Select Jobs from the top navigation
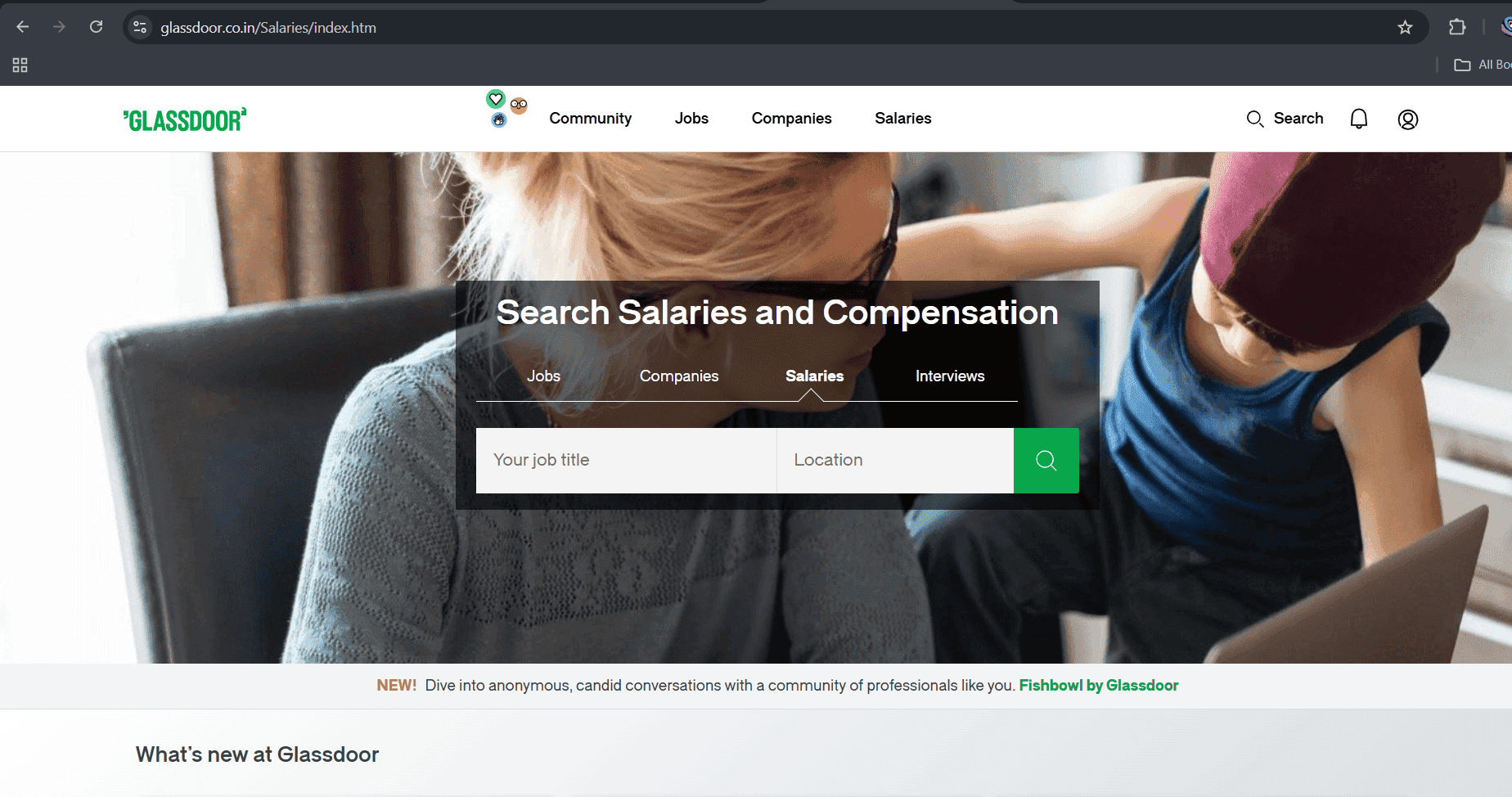 pos(691,119)
